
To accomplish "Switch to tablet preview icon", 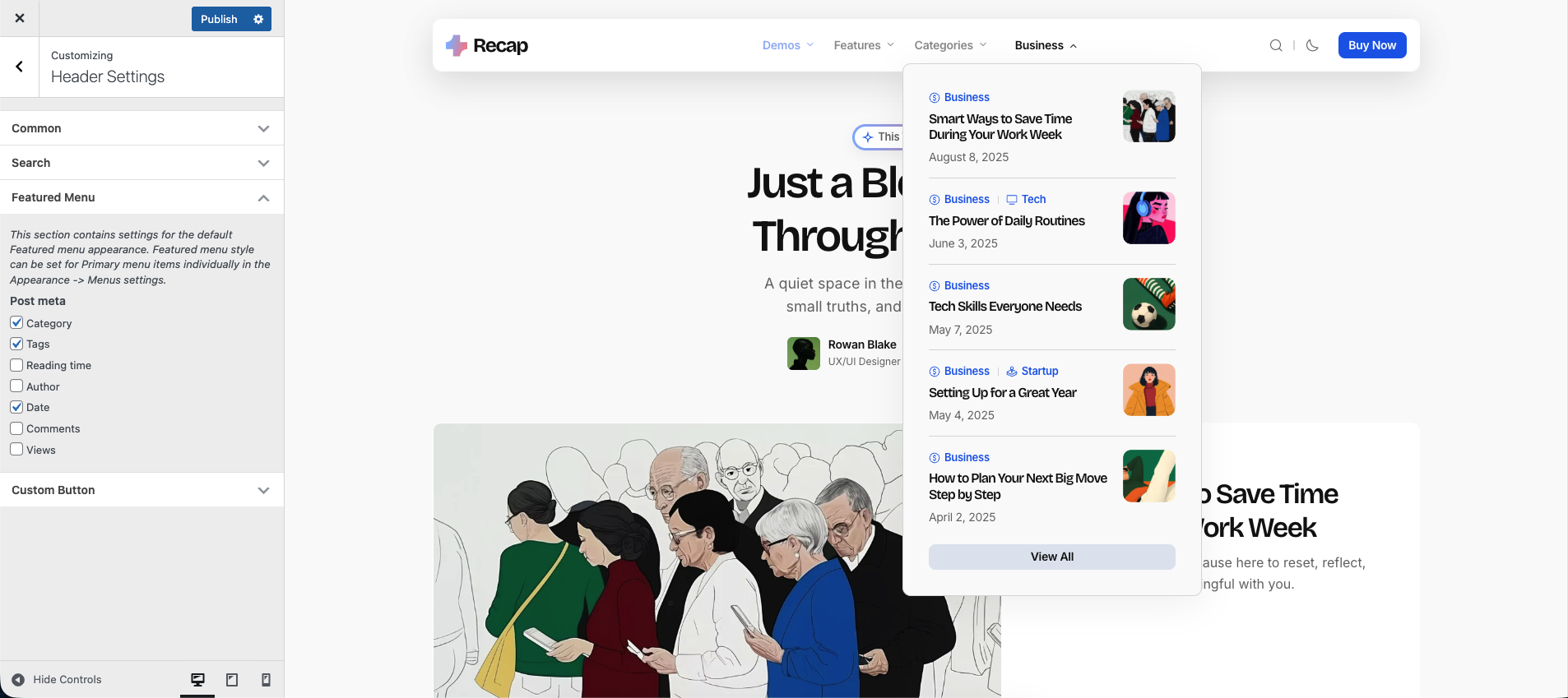I will (x=232, y=680).
